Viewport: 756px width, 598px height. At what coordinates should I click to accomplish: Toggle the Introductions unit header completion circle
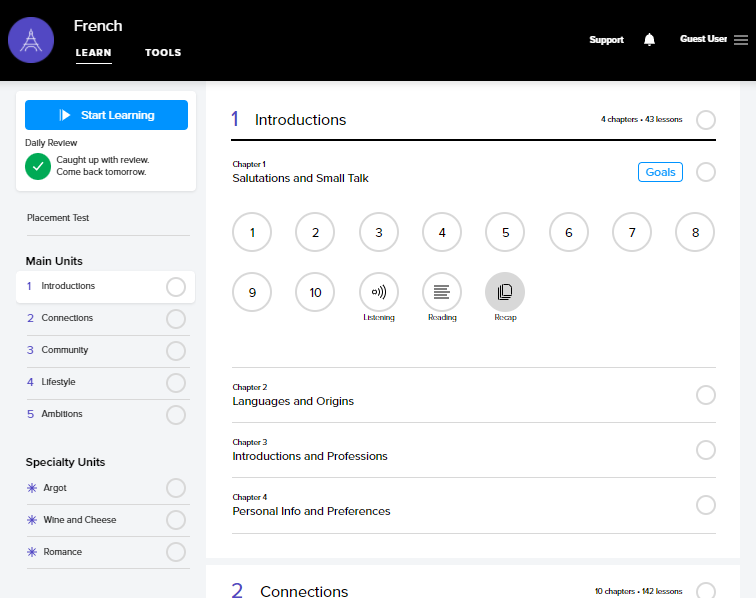coord(706,120)
